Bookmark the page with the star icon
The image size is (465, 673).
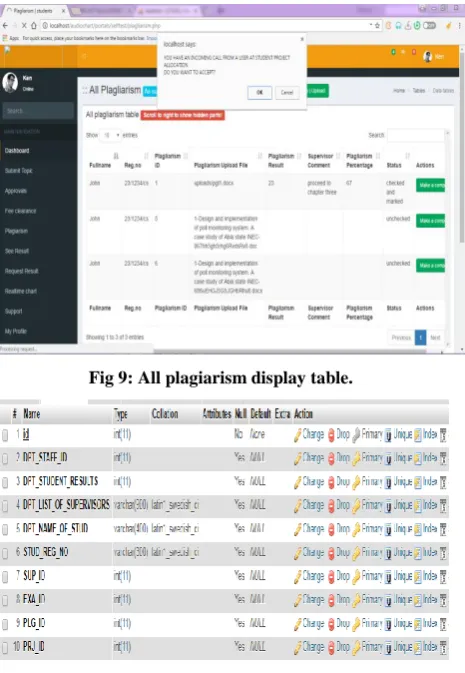click(377, 26)
